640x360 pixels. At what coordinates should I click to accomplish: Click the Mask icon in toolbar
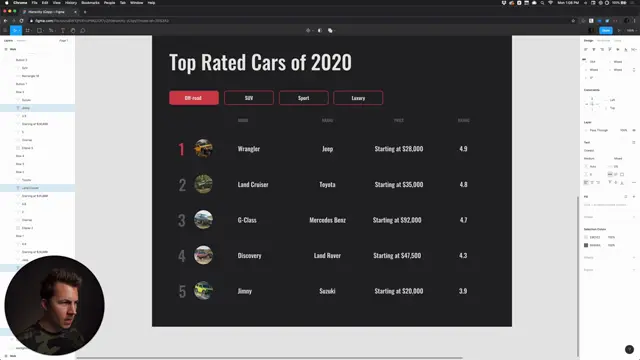click(320, 31)
